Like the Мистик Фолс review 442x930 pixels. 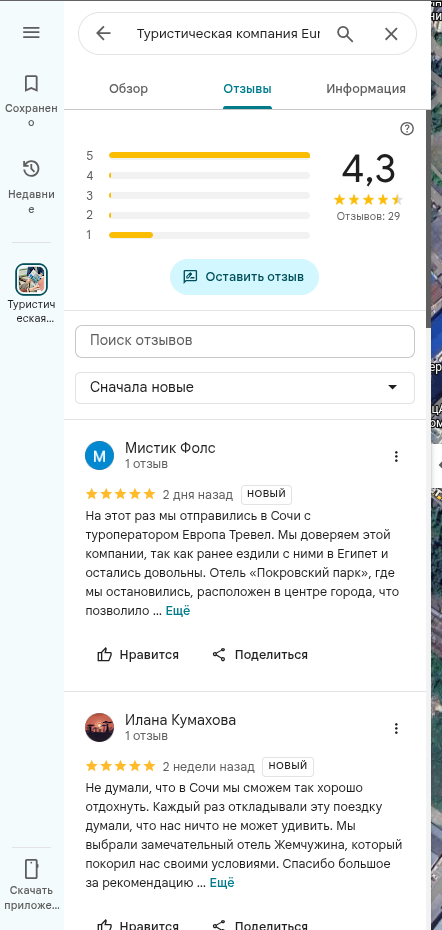[138, 655]
